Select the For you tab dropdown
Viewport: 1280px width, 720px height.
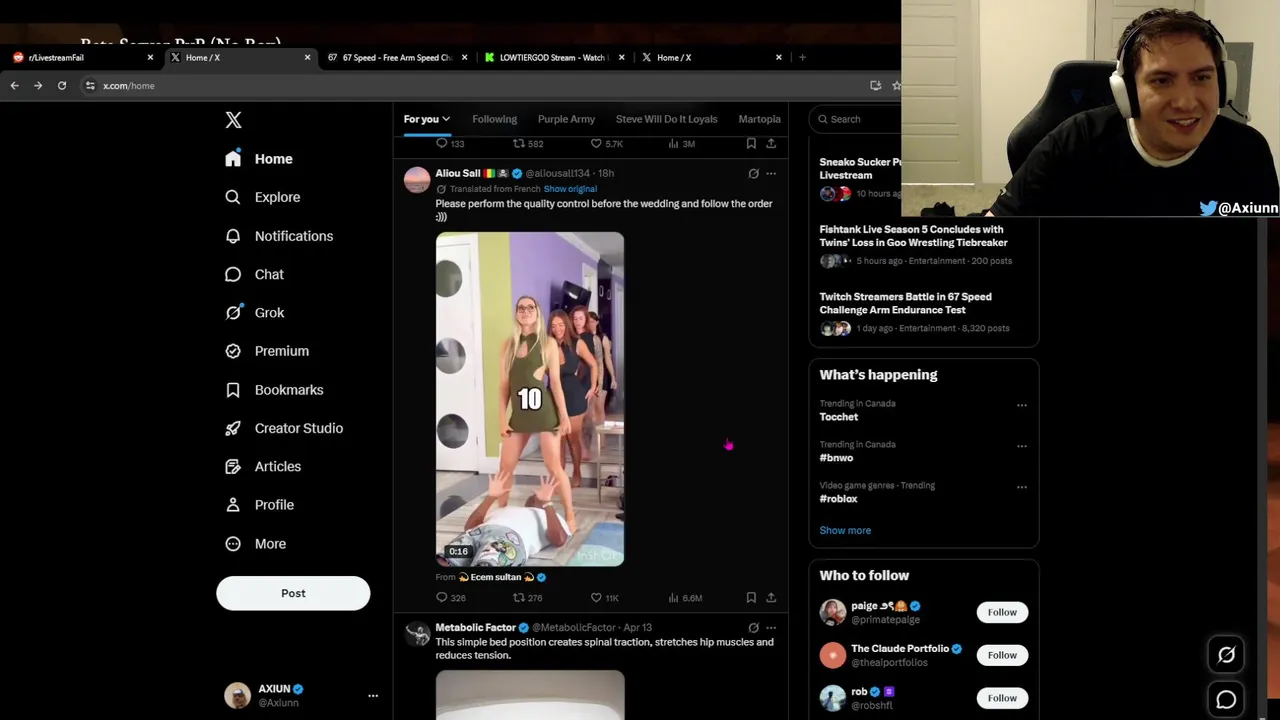pyautogui.click(x=427, y=119)
